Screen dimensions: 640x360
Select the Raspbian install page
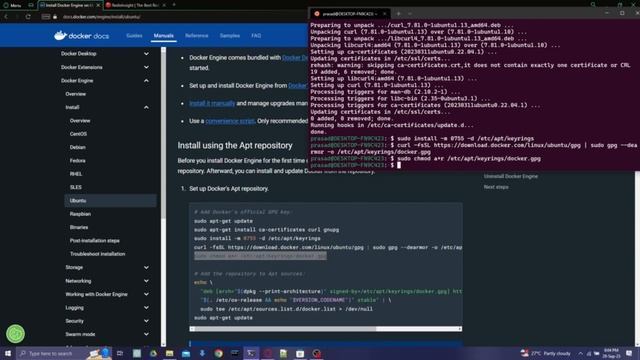tap(80, 214)
